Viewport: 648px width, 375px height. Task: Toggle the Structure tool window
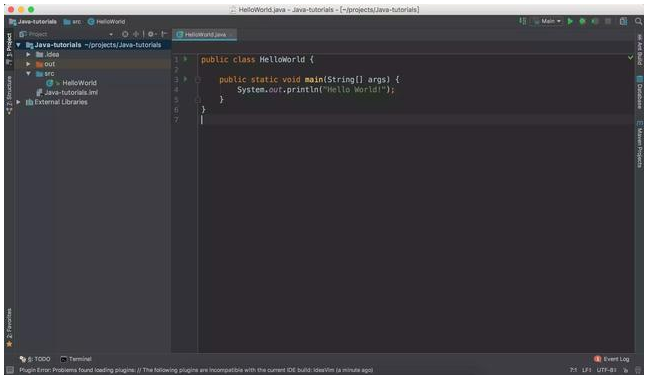[x=9, y=95]
